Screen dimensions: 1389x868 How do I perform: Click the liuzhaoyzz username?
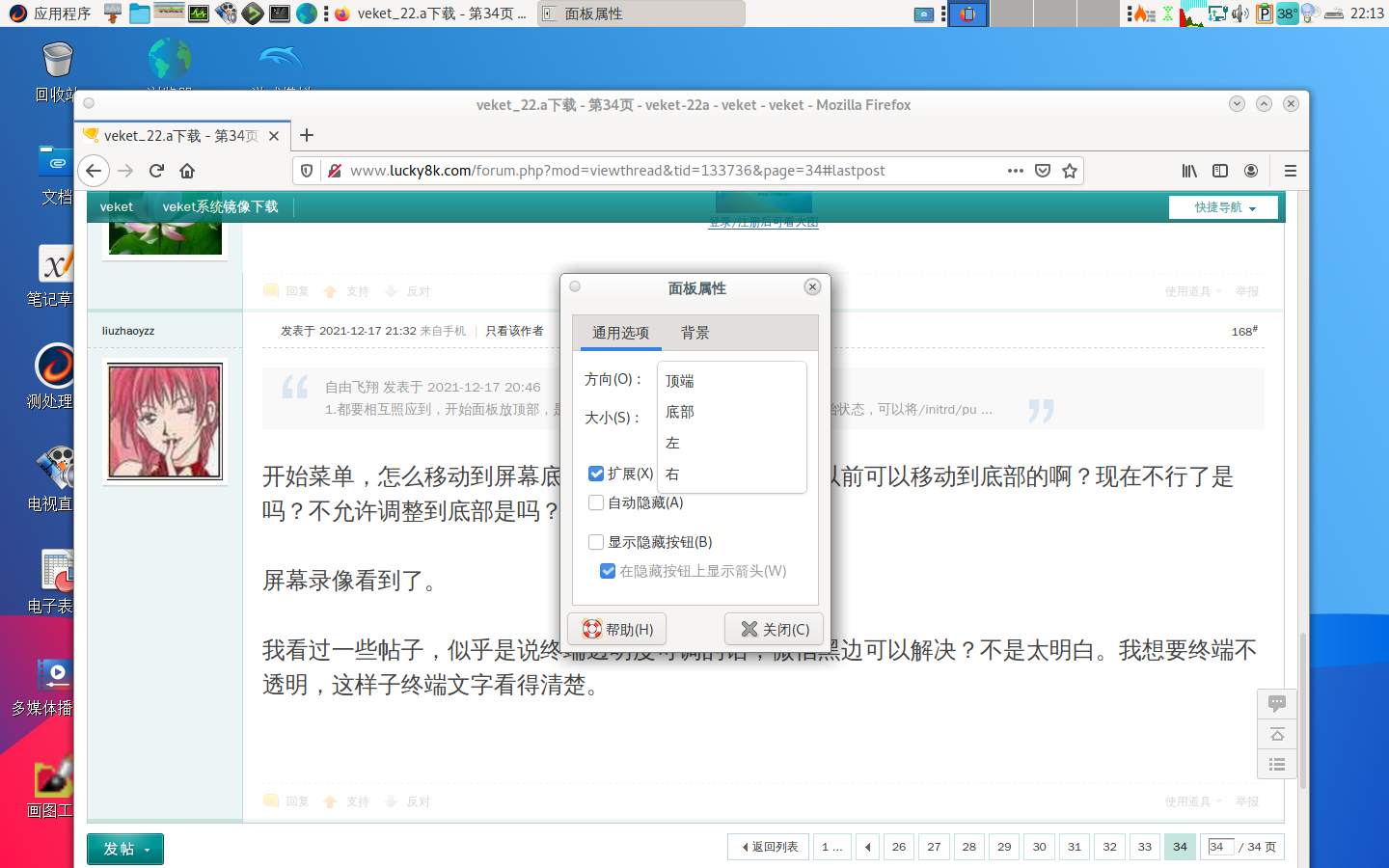pyautogui.click(x=128, y=331)
